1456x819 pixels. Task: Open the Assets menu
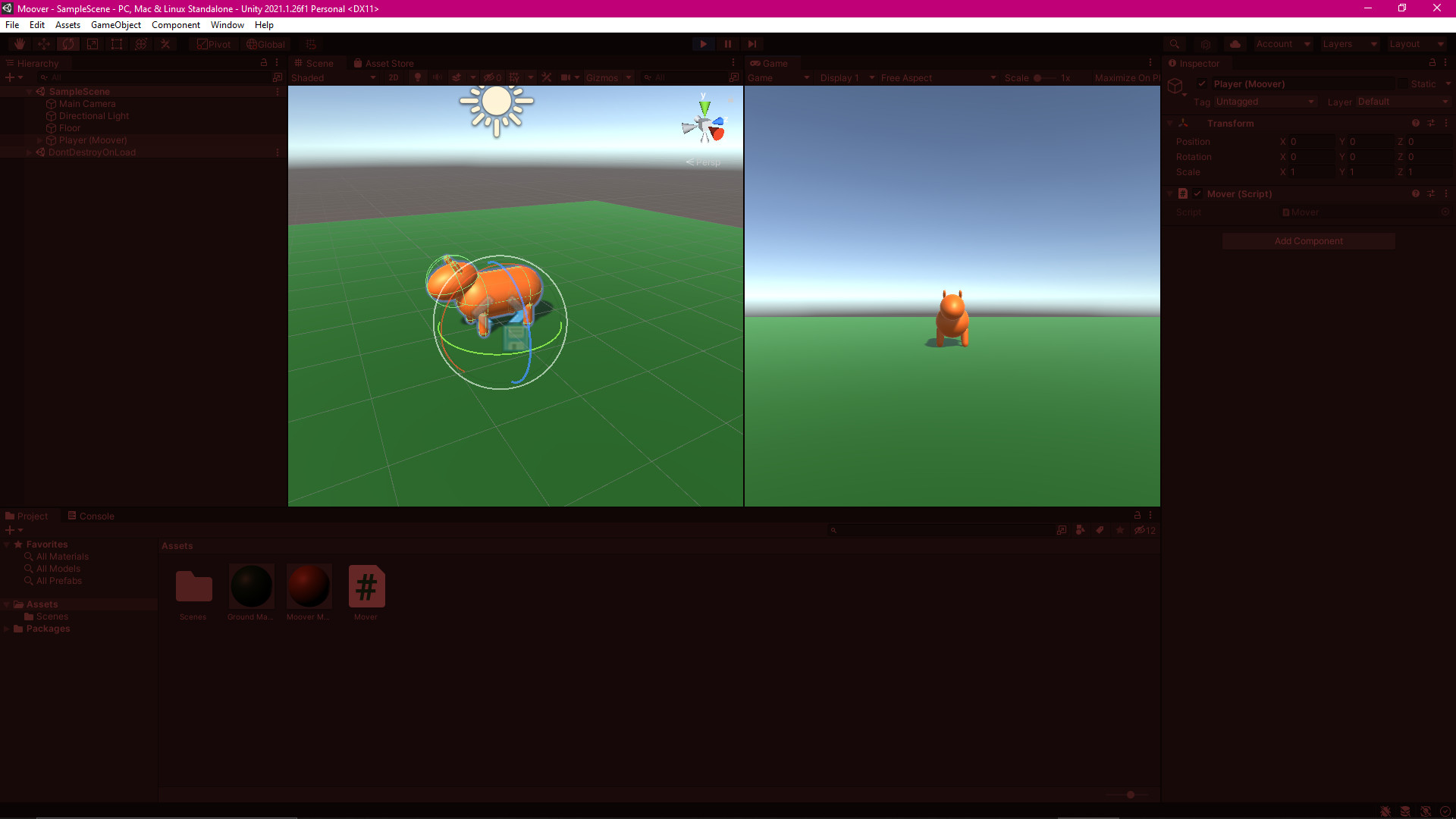coord(67,25)
